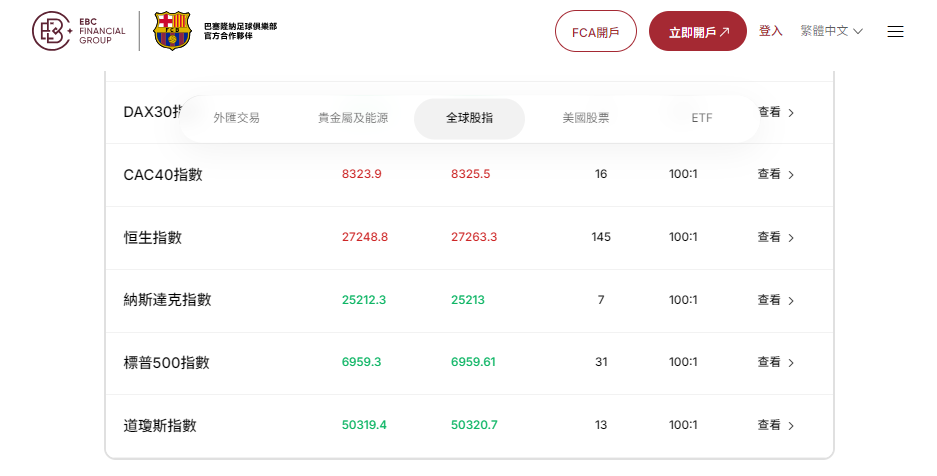This screenshot has width=937, height=476.
Task: Click the 立即開戶 button
Action: pyautogui.click(x=698, y=32)
